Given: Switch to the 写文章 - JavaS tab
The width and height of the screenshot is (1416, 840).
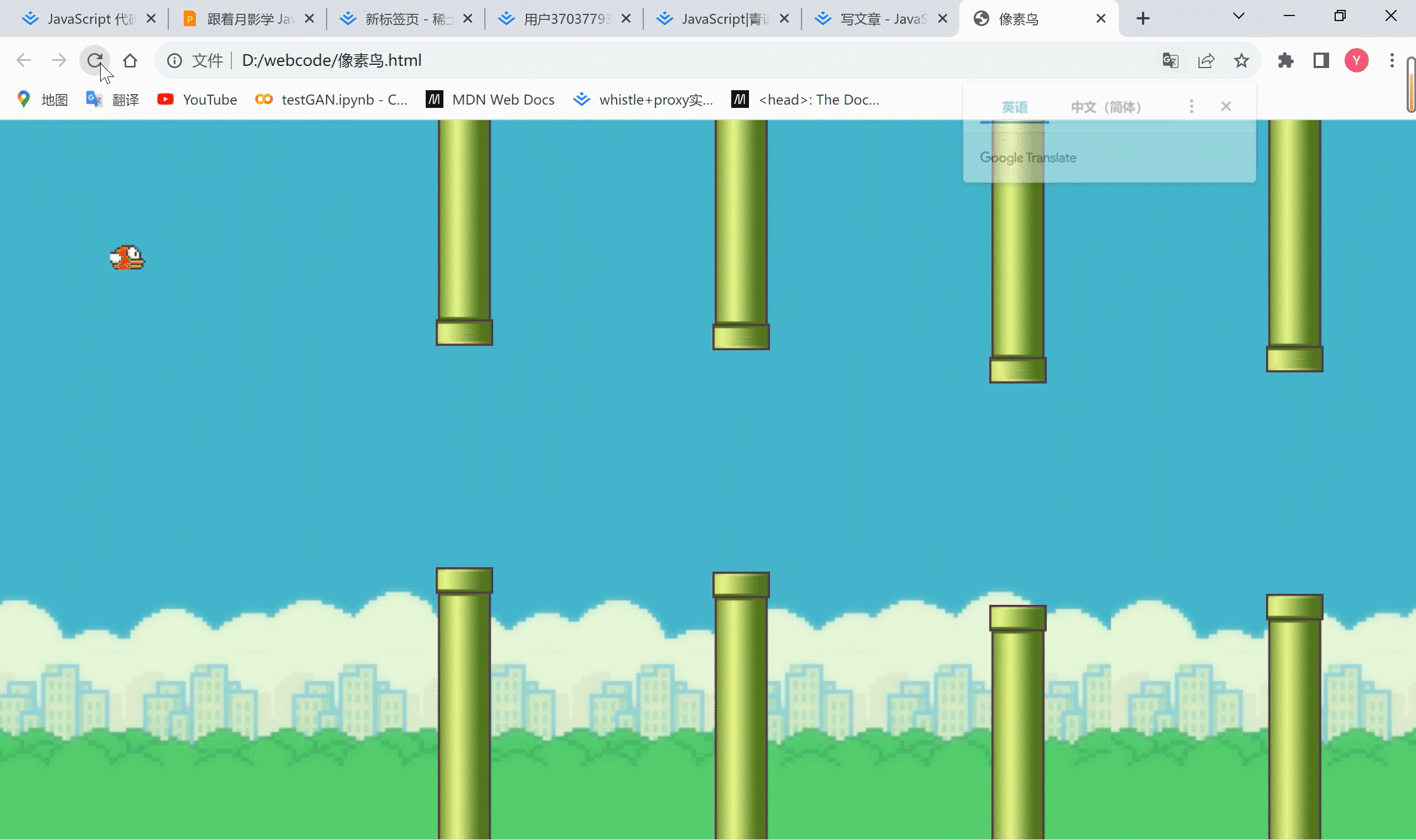Looking at the screenshot, I should click(x=882, y=19).
